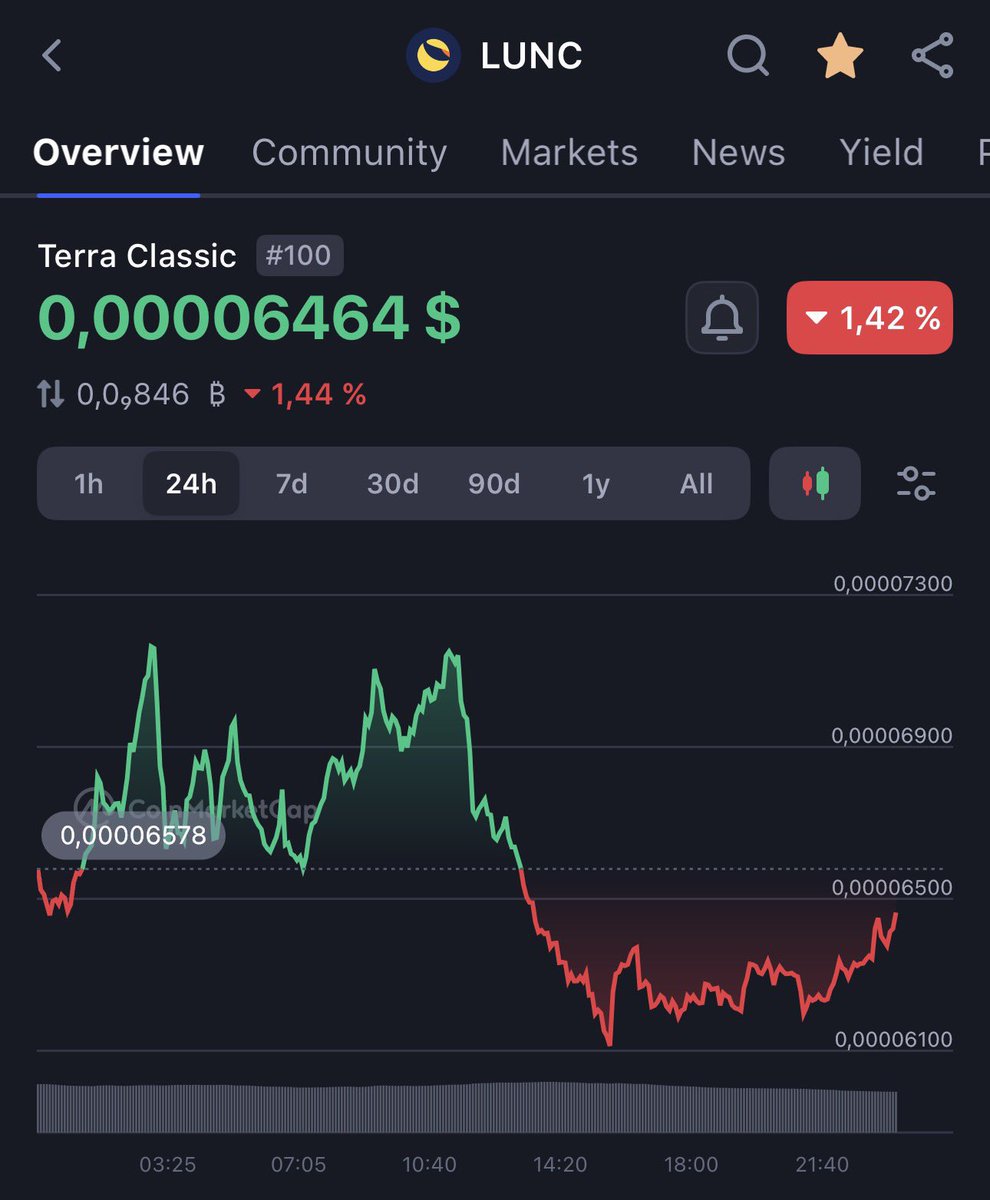990x1200 pixels.
Task: Tap the 03:25 time label
Action: pyautogui.click(x=167, y=1165)
